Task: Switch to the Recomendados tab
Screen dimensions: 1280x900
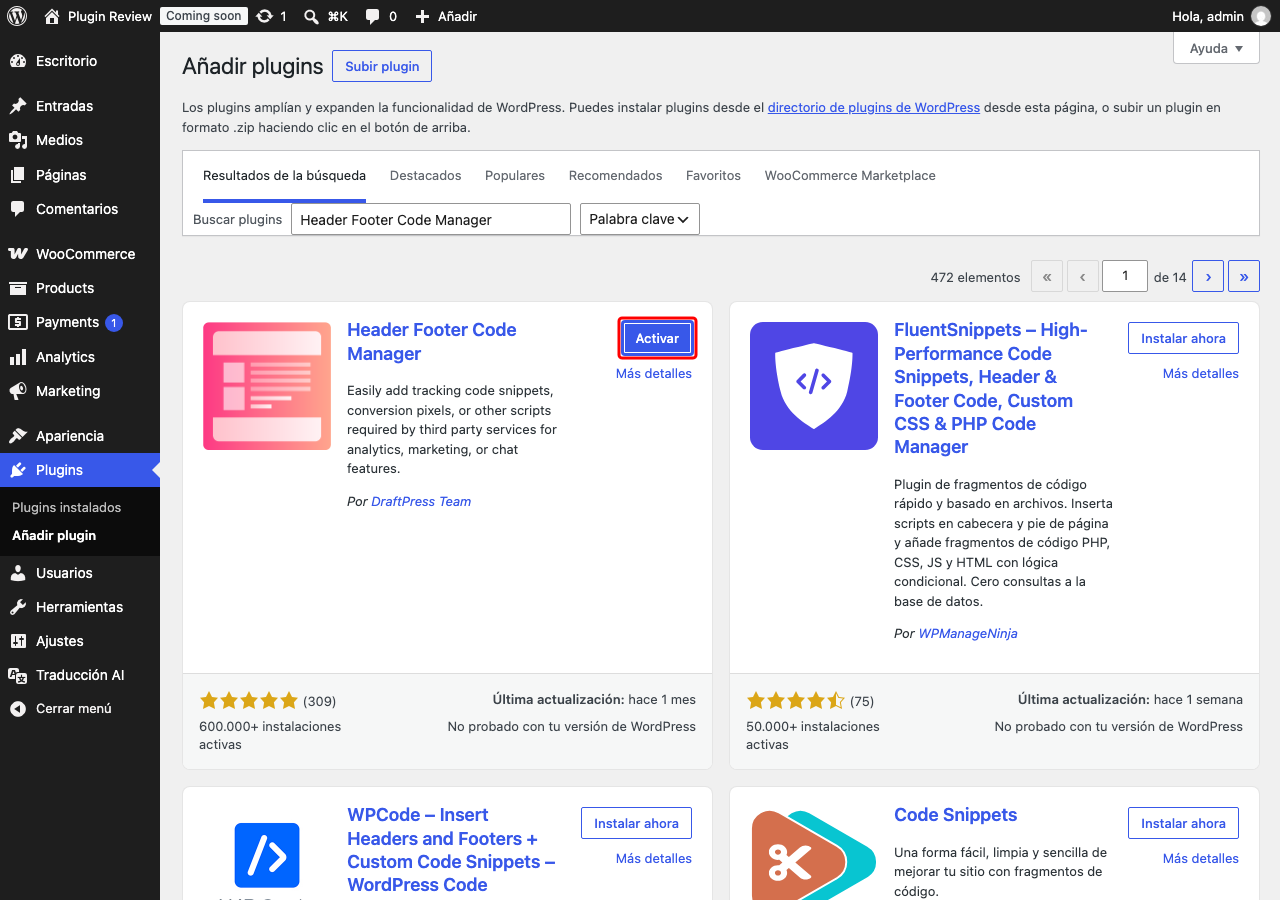Action: (x=616, y=176)
